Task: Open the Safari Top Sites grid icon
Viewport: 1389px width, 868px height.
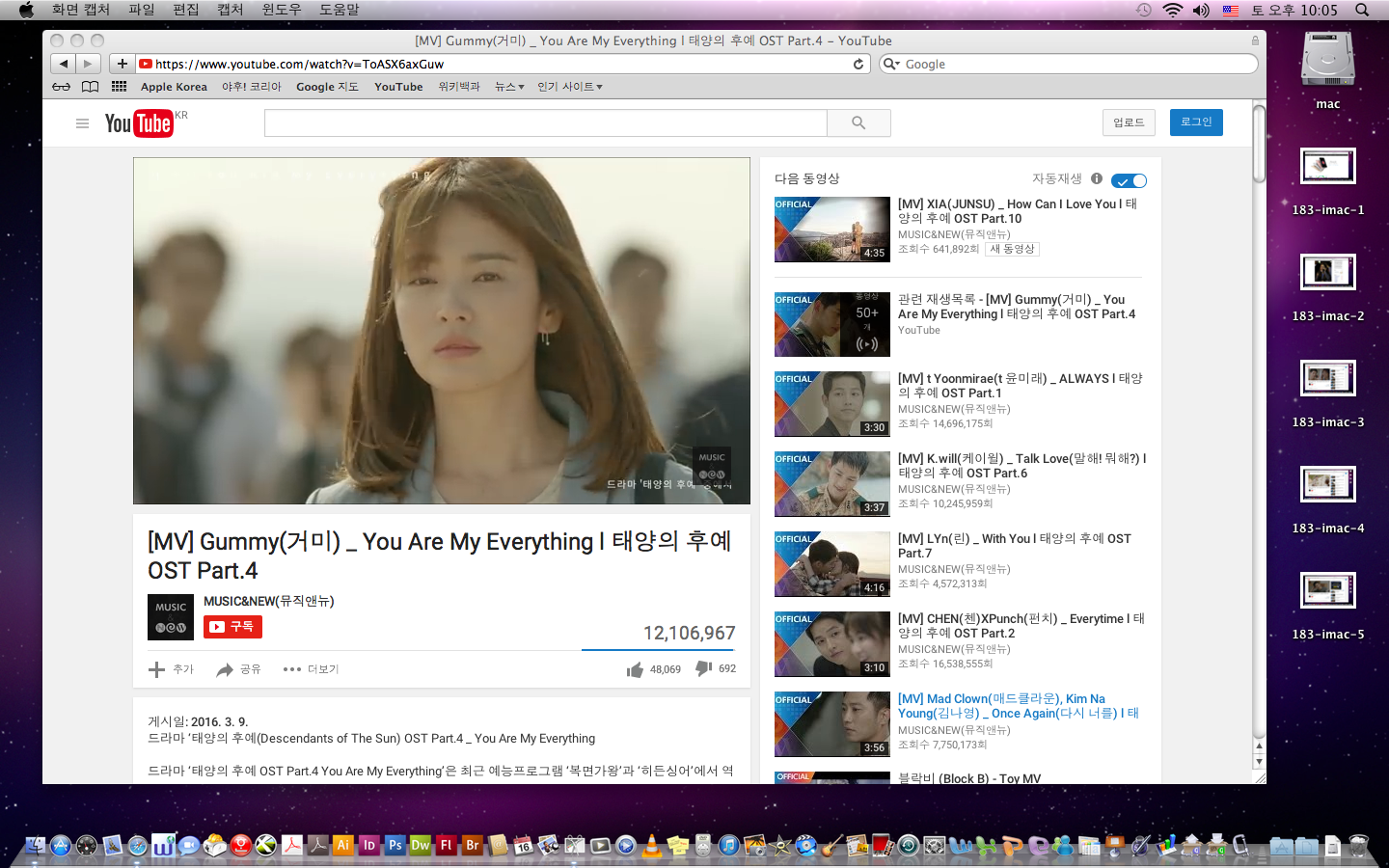Action: [119, 87]
